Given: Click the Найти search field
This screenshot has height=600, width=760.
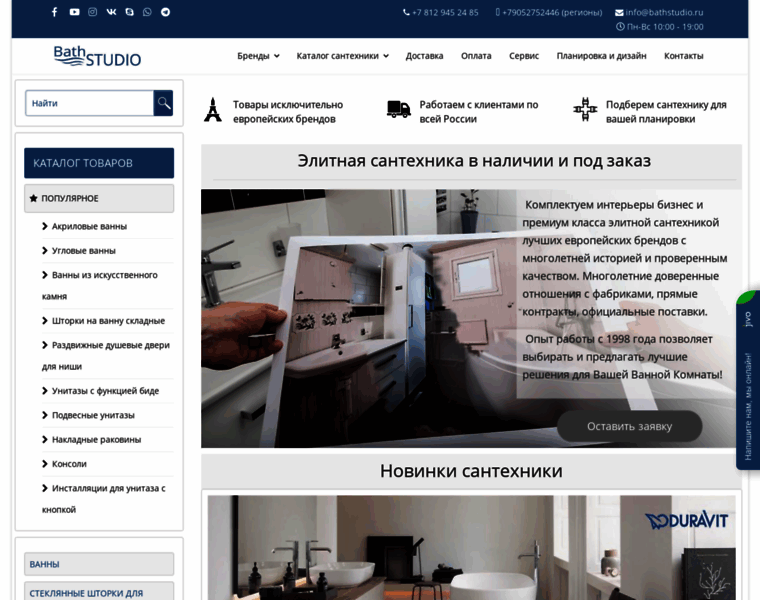Looking at the screenshot, I should click(x=90, y=103).
